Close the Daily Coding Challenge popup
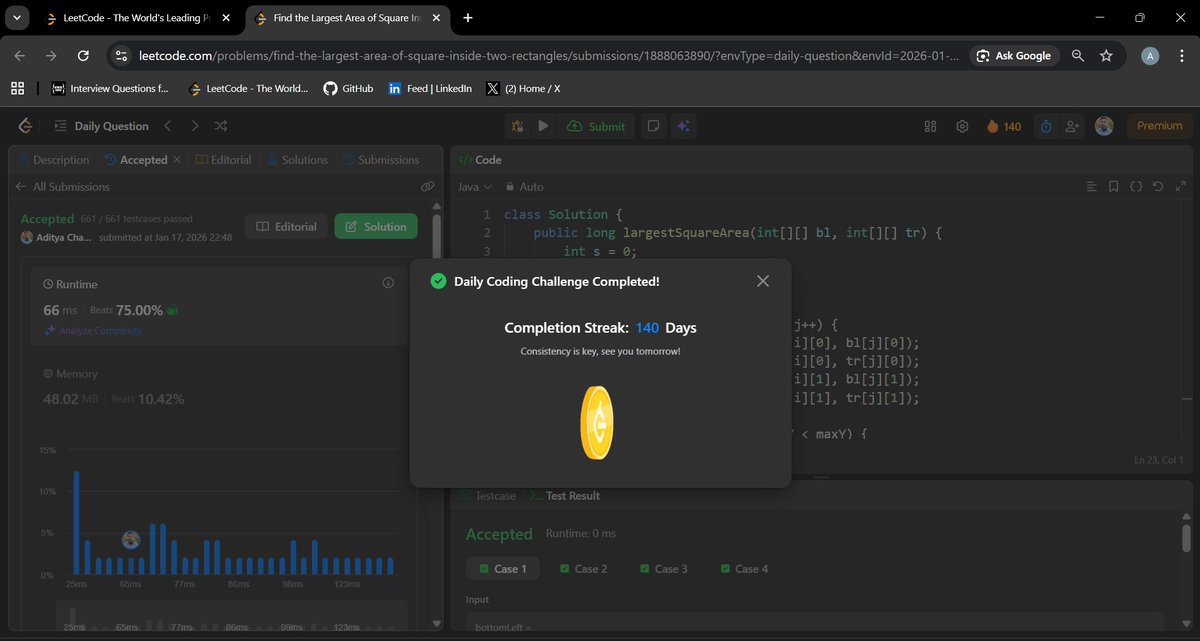 [763, 281]
